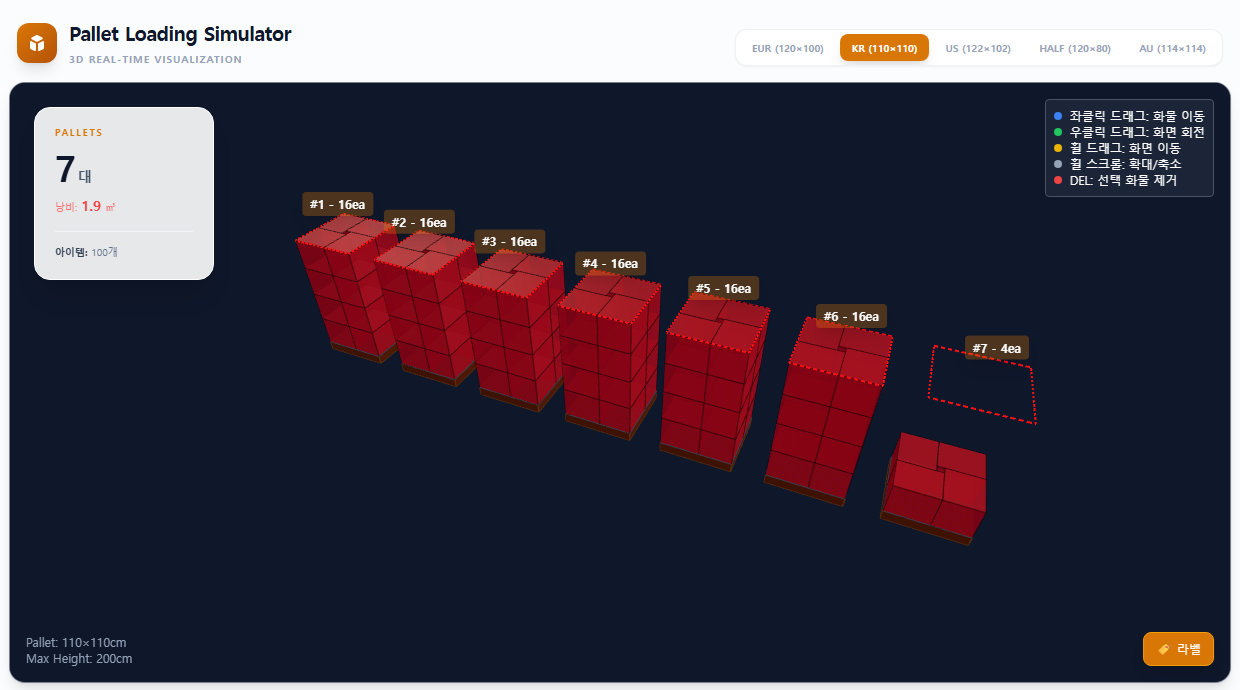Select the EUR (120×100) pallet tab

coord(787,48)
